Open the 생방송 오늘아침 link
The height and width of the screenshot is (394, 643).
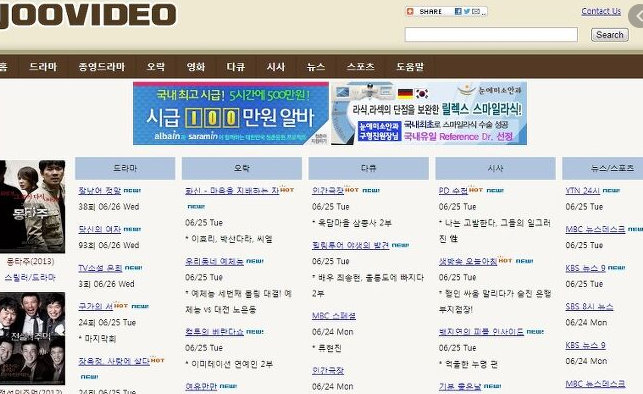468,261
